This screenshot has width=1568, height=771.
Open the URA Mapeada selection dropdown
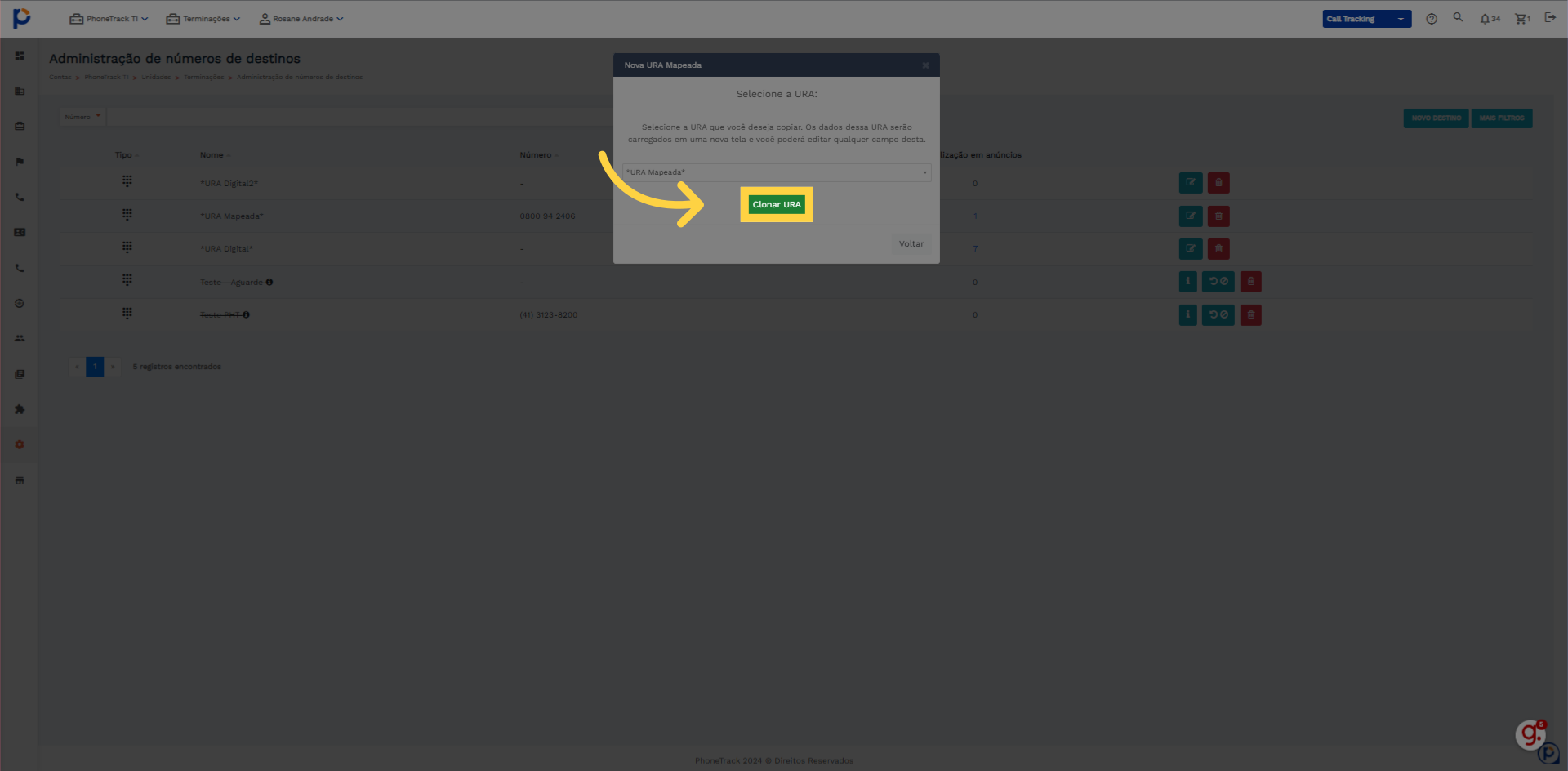point(777,172)
